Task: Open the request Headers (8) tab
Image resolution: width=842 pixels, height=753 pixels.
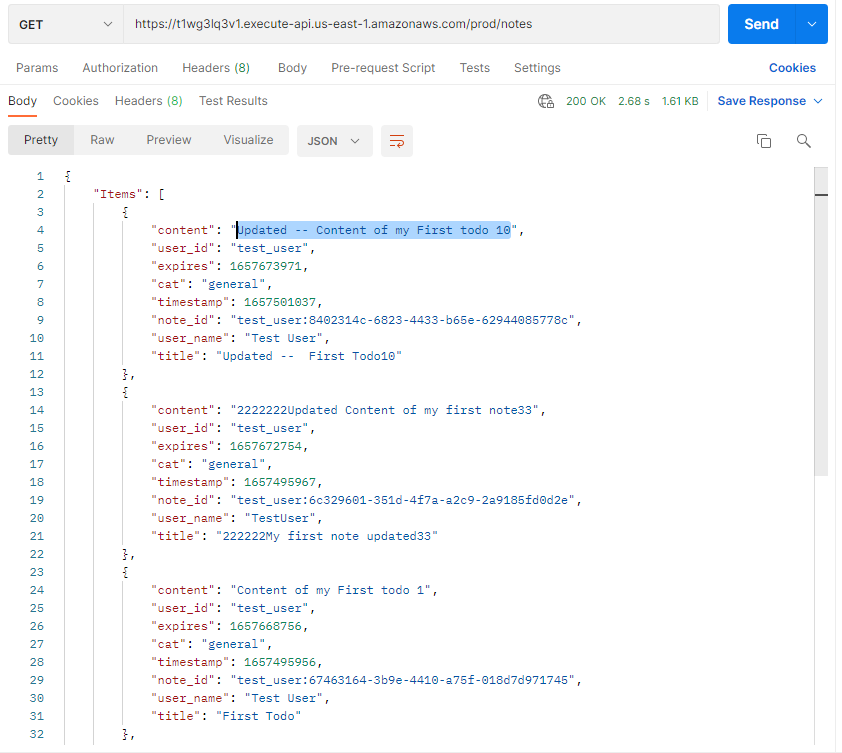Action: point(216,68)
